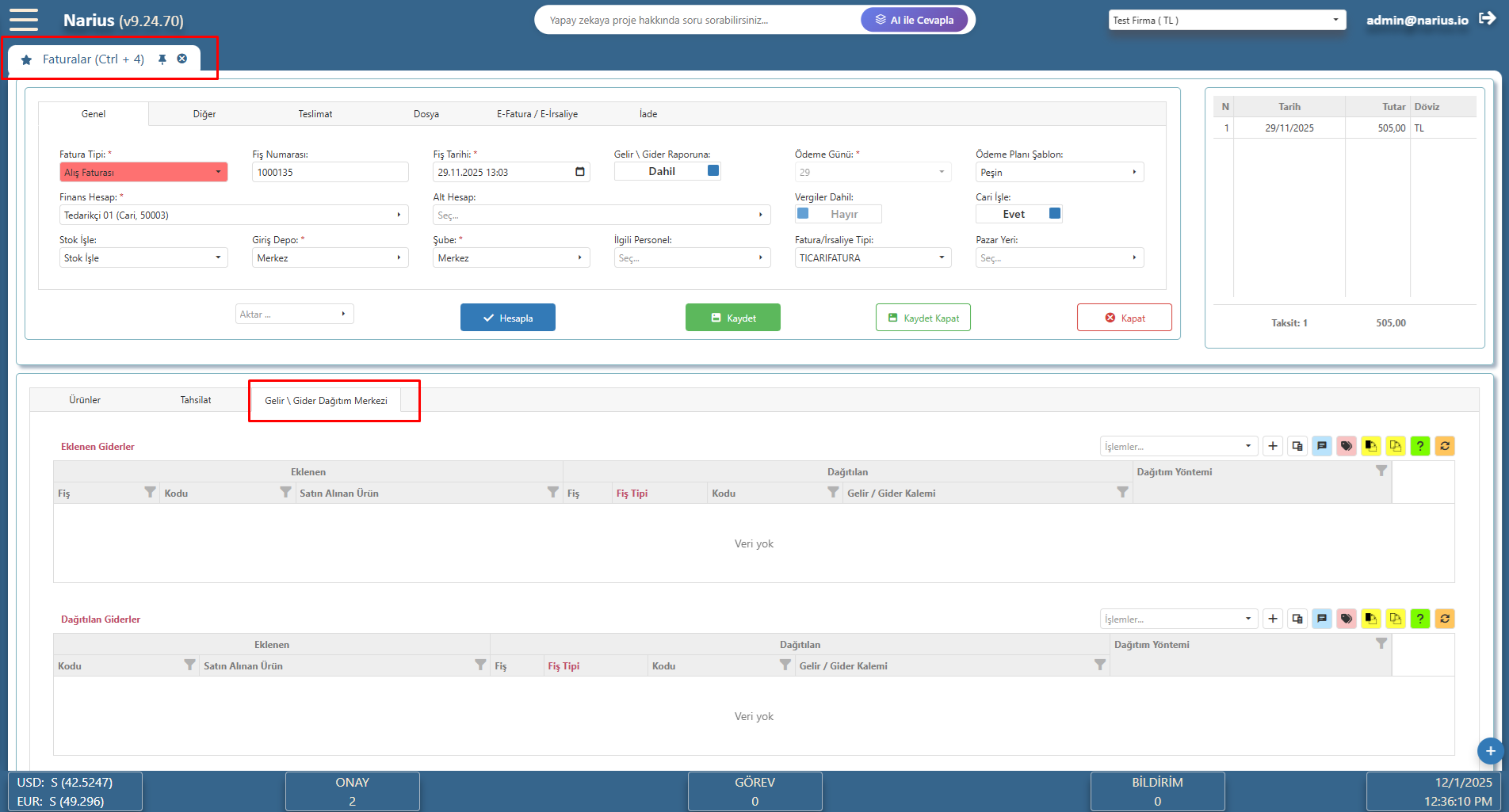
Task: Expand the Finans Hesap Tedarikçi 01 selector
Action: pyautogui.click(x=234, y=215)
